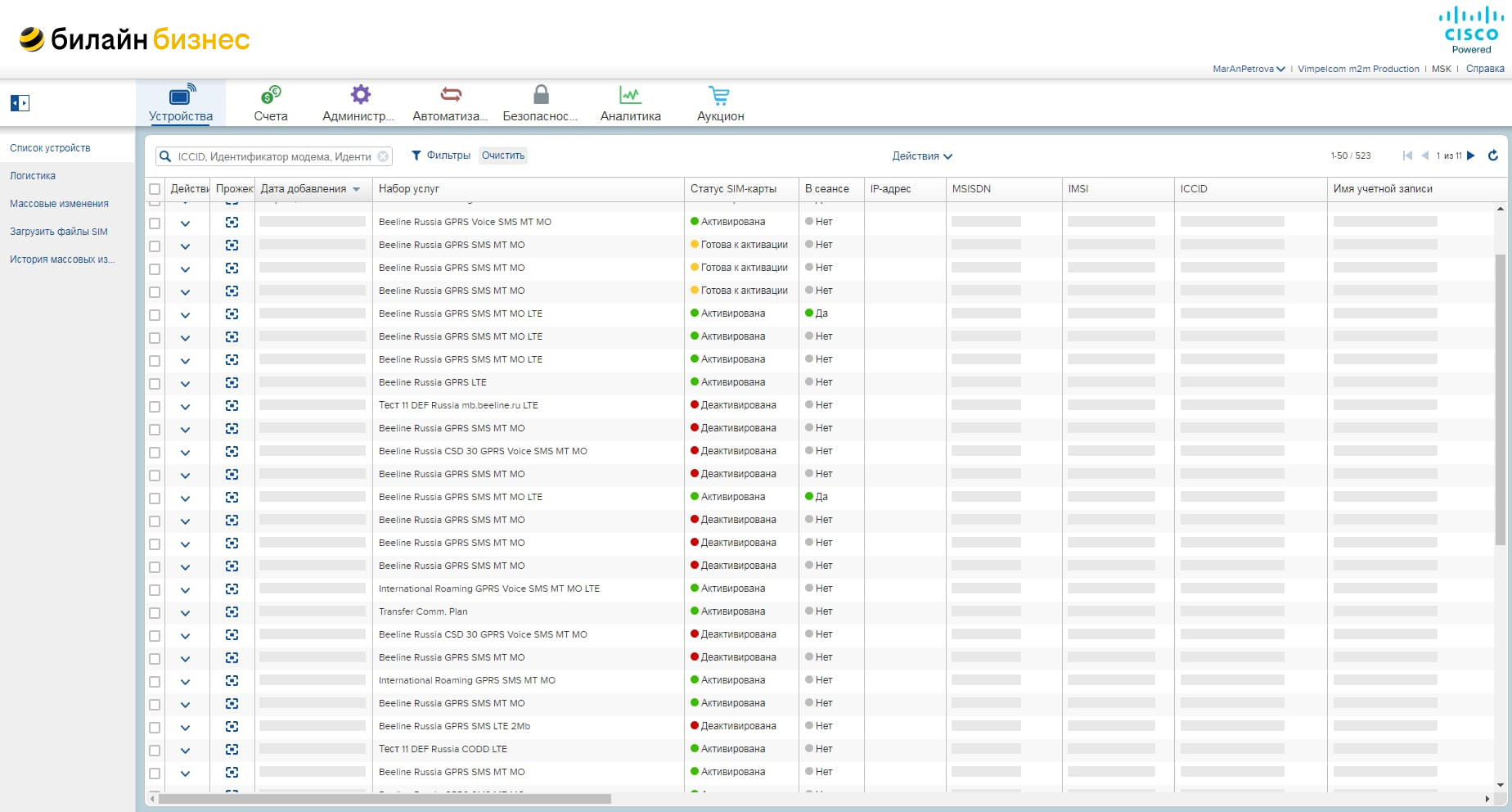This screenshot has height=812, width=1512.
Task: Run diagnostics icon for Beeline Russia GPRS LTE row
Action: pos(232,382)
